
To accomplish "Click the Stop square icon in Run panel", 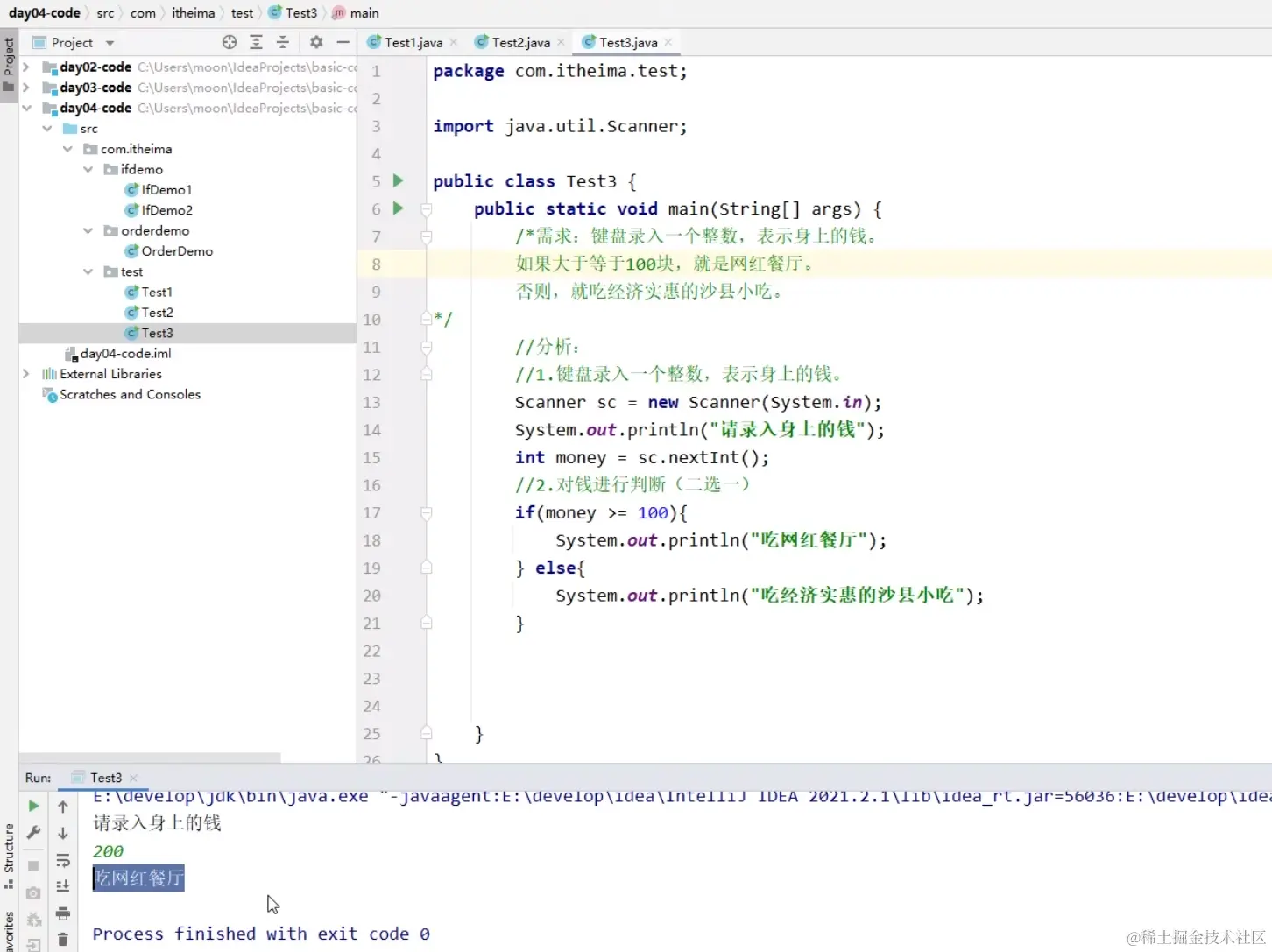I will pyautogui.click(x=33, y=865).
